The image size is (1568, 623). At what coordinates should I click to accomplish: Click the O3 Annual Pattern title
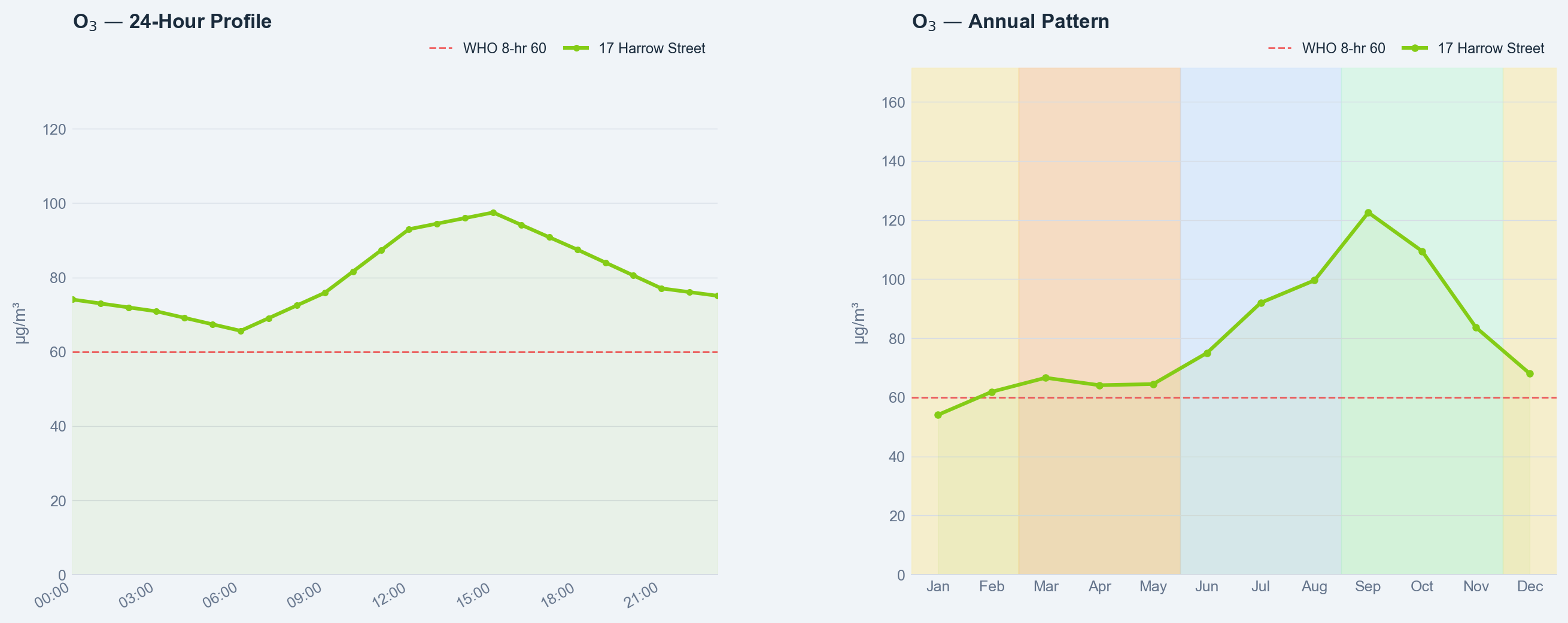pos(1010,22)
